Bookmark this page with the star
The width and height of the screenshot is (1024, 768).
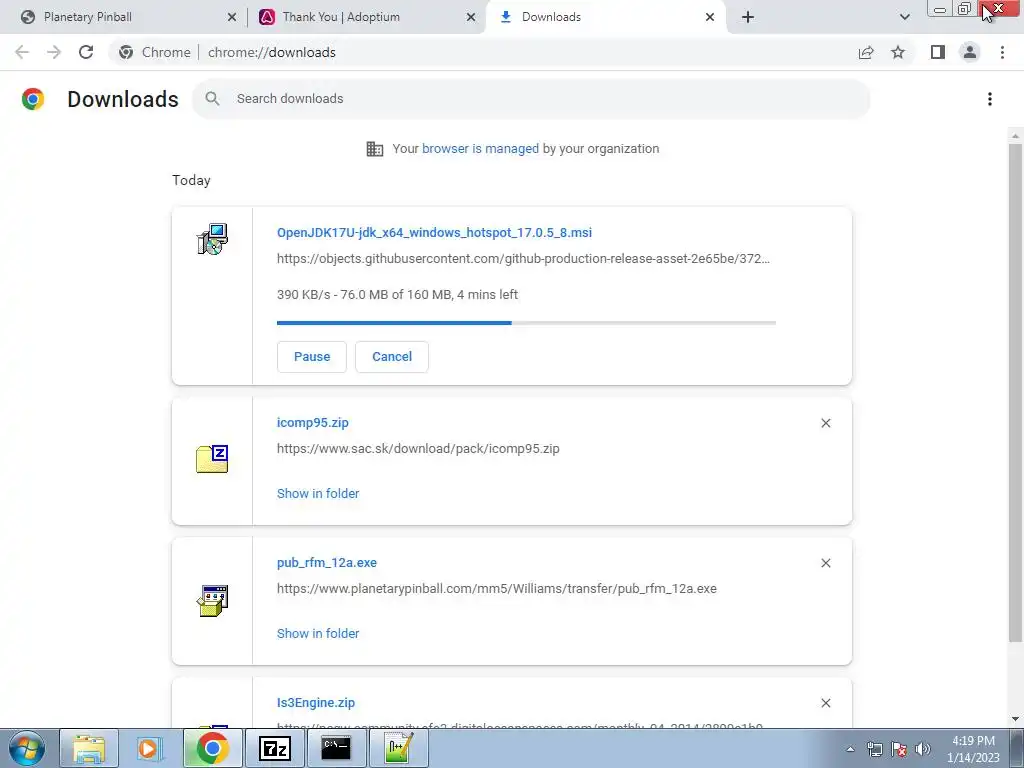(898, 52)
